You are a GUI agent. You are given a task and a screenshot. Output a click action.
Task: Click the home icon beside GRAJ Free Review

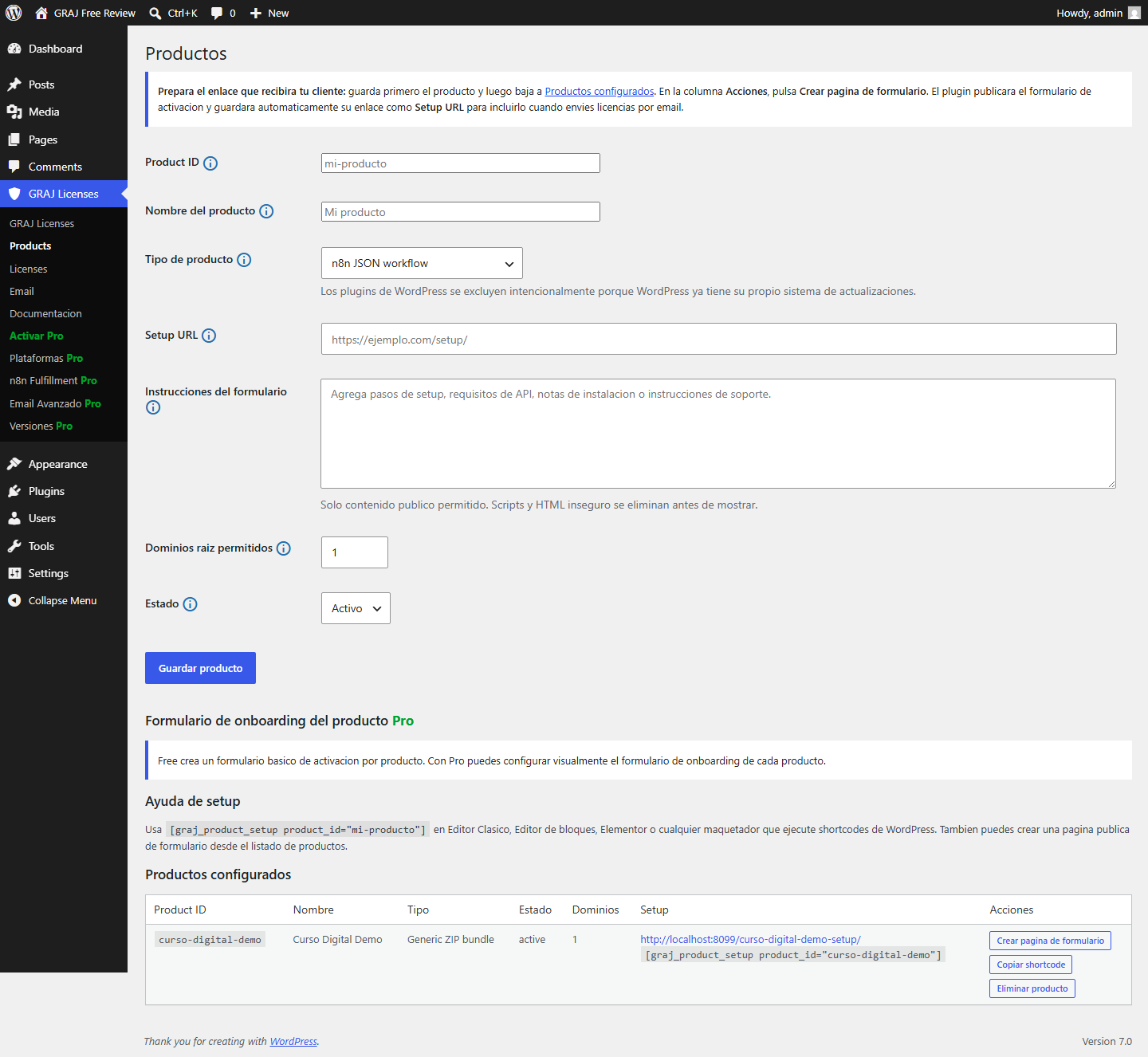(x=41, y=13)
